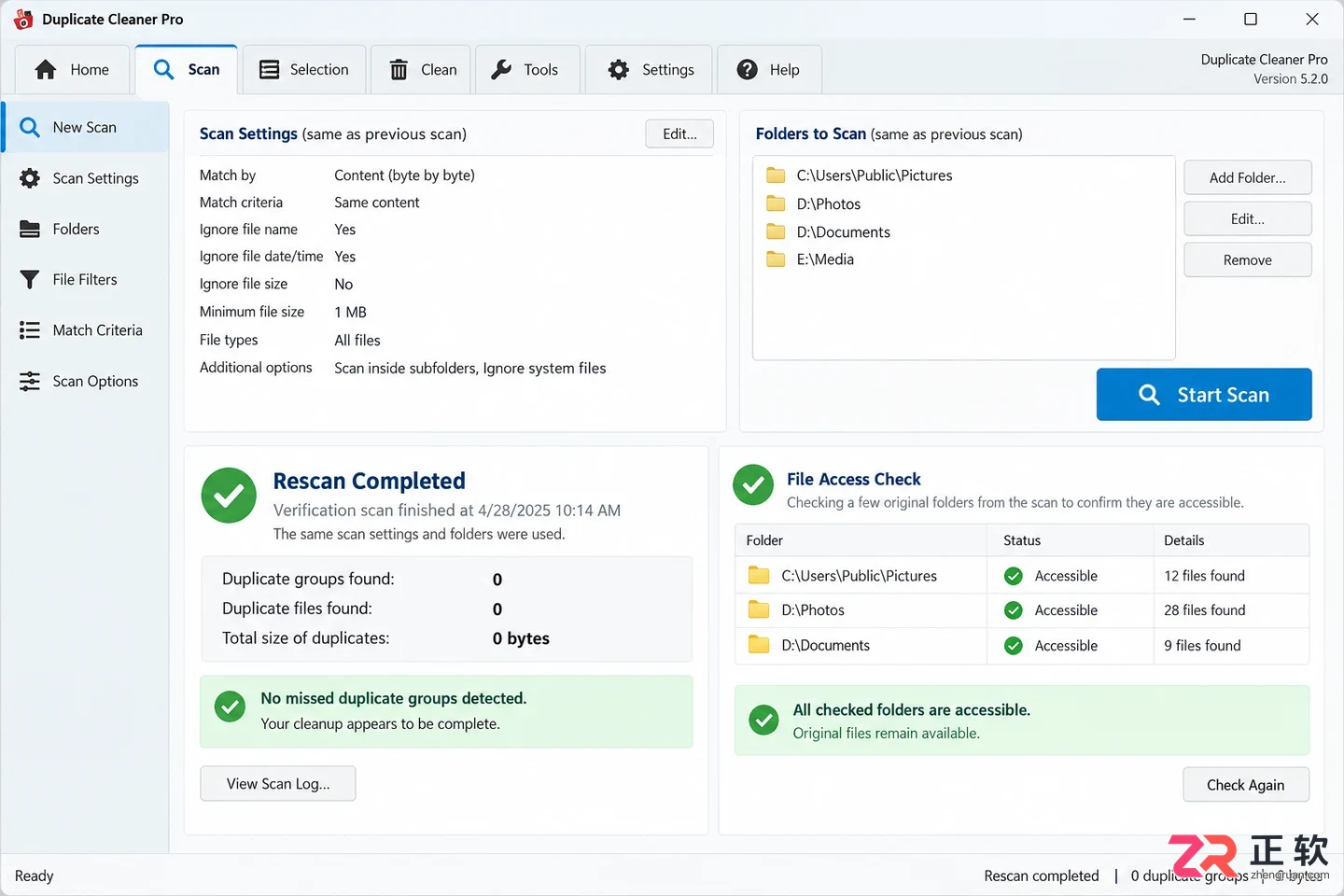Open the View Scan Log... button
The image size is (1344, 896).
coord(278,784)
